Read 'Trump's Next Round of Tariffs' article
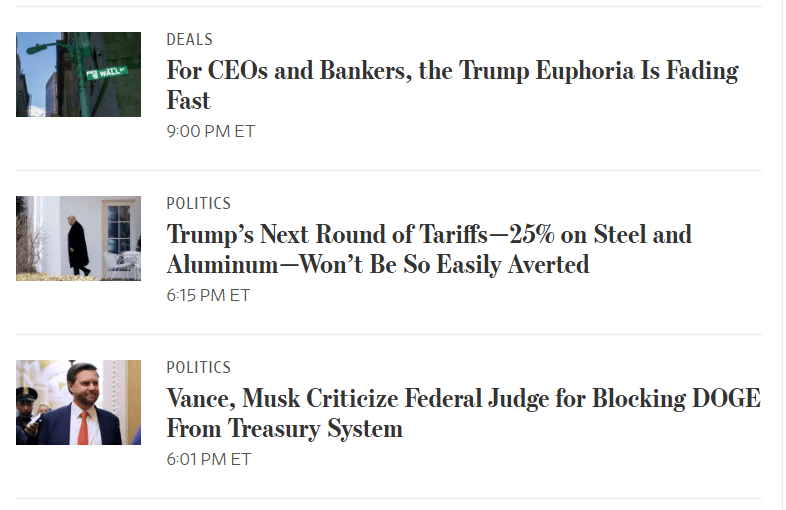This screenshot has height=510, width=786. click(428, 235)
